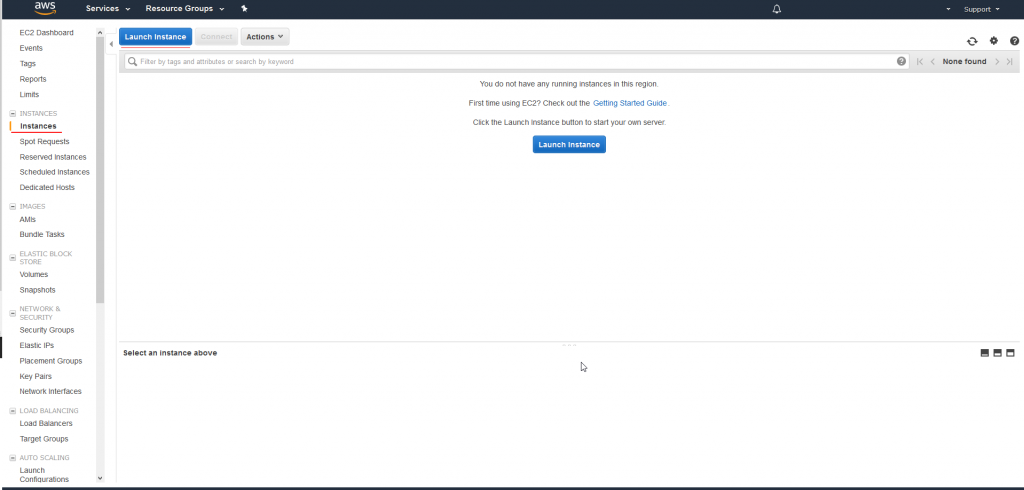1024x490 pixels.
Task: Click the instance filter search field
Action: [516, 61]
